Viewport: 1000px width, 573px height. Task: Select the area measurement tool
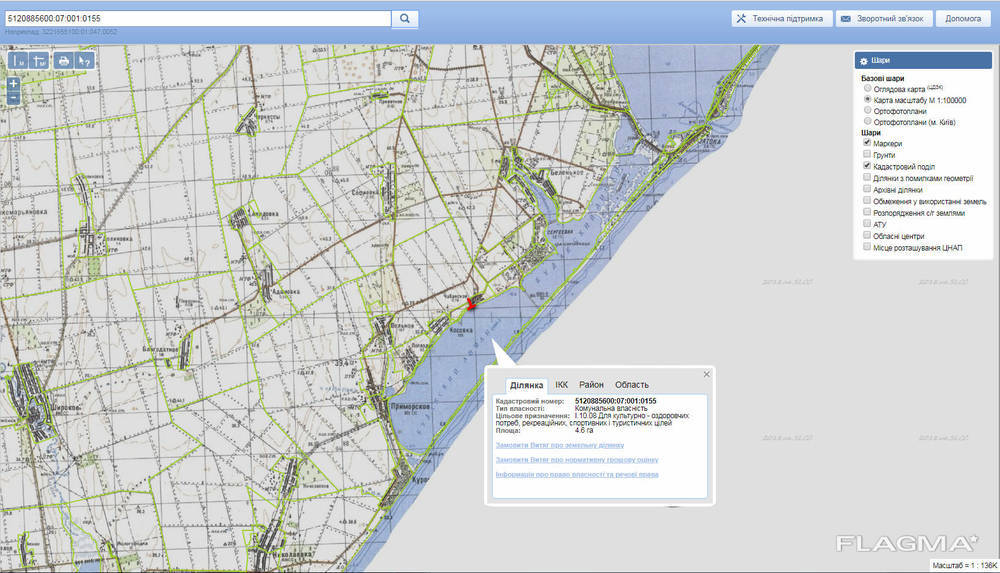coord(40,61)
